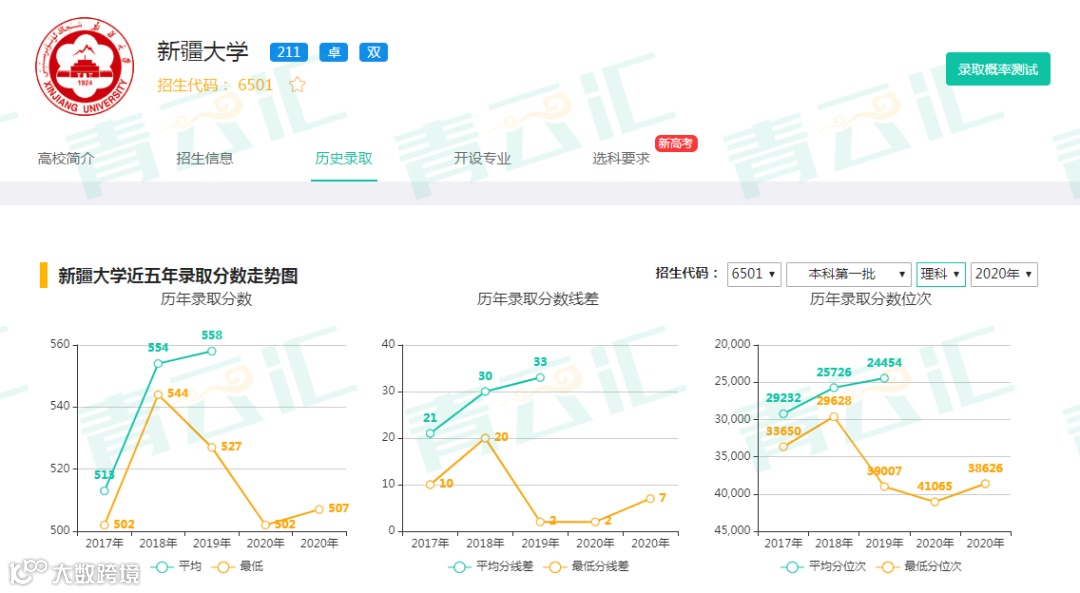1080x593 pixels.
Task: Toggle the 最低 legend in score chart
Action: pos(238,567)
